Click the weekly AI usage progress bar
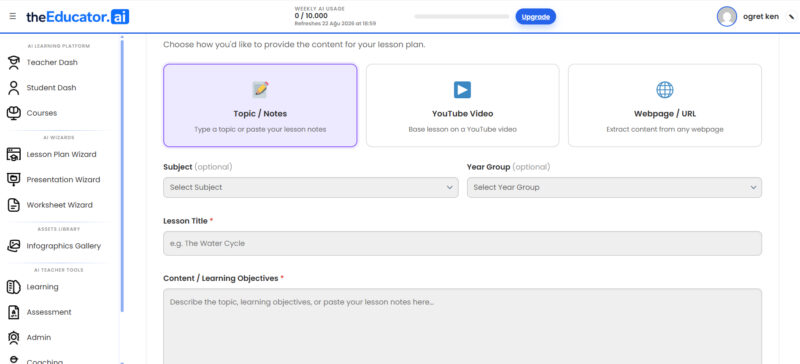 pyautogui.click(x=462, y=17)
